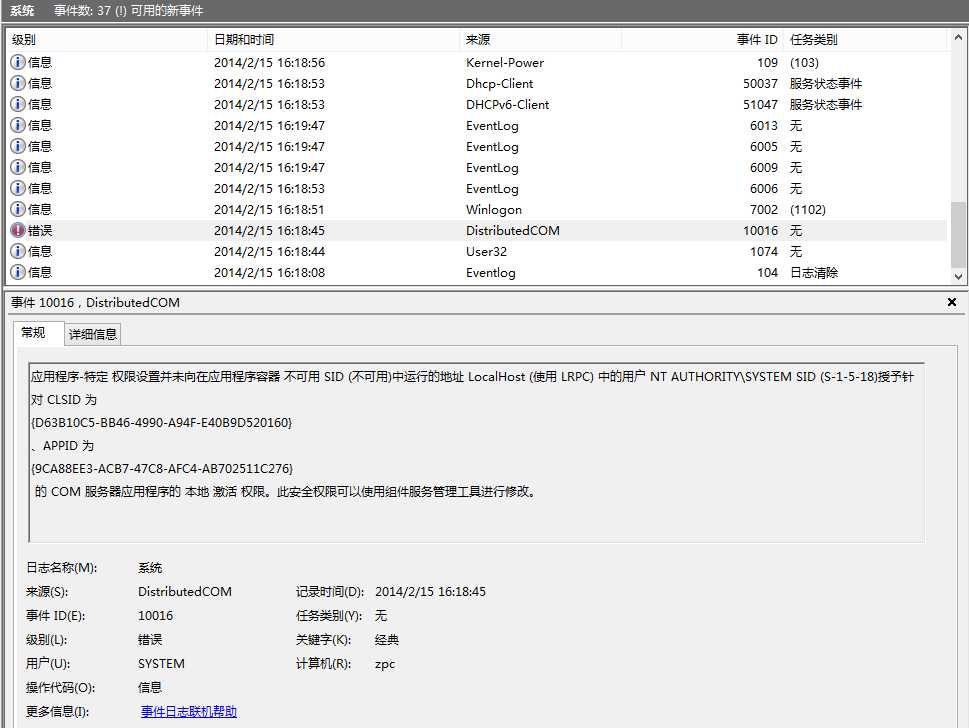Click info icon of Kernel-Power event row
This screenshot has width=969, height=728.
pos(18,62)
